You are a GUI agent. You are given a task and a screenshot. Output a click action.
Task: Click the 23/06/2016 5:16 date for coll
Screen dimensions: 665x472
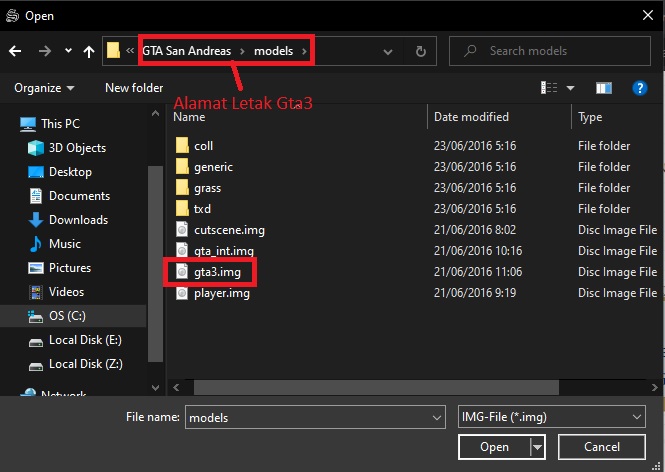[x=475, y=146]
